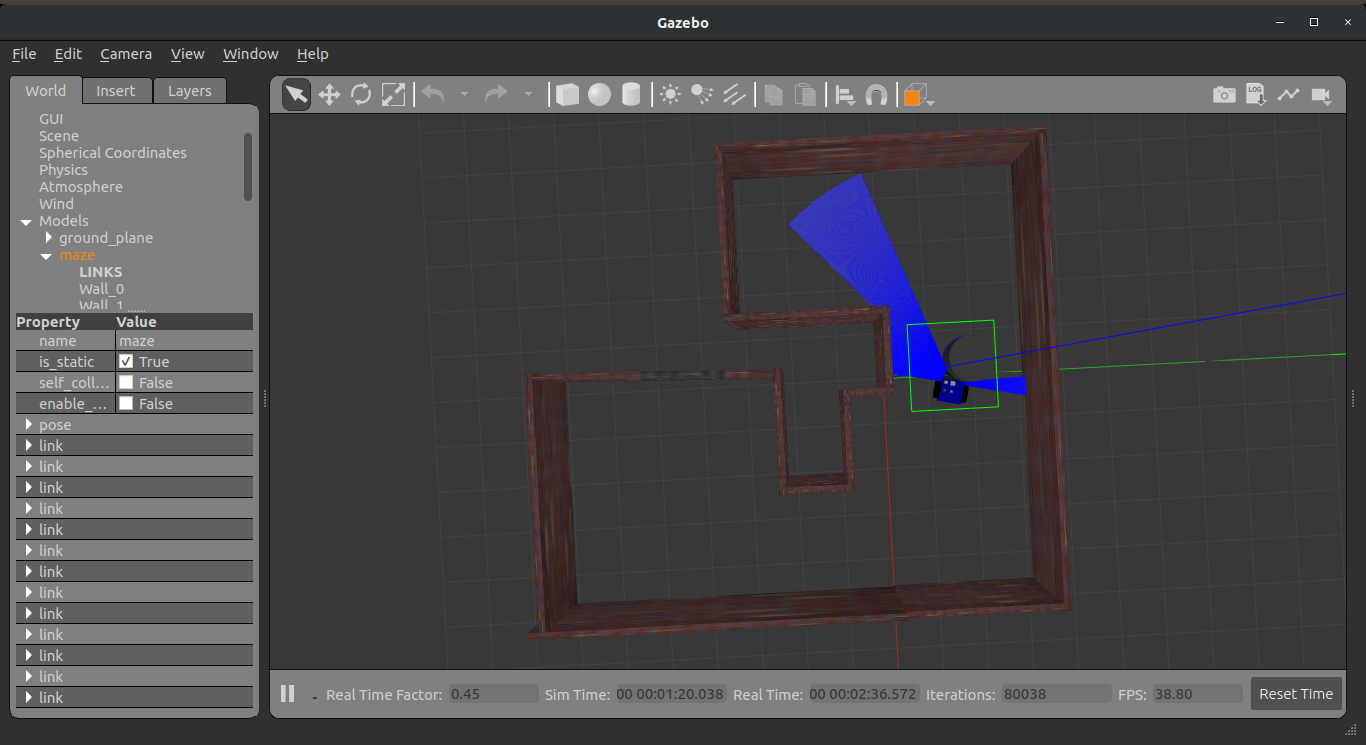
Task: Select the Scale mode tool
Action: (x=393, y=95)
